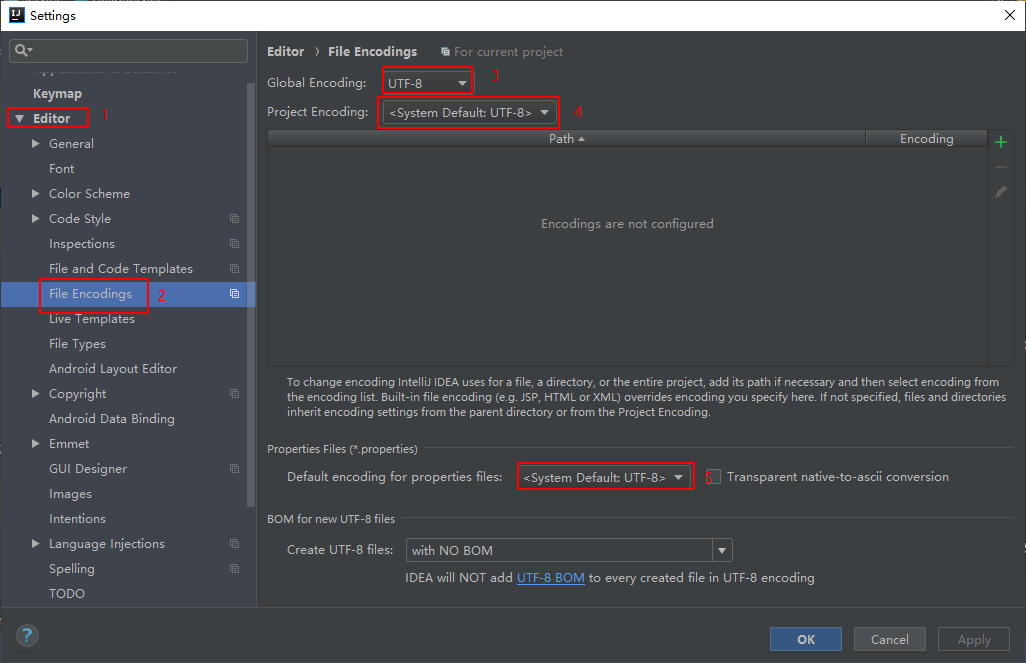Open File and Code Templates page
Viewport: 1026px width, 663px height.
pyautogui.click(x=121, y=268)
